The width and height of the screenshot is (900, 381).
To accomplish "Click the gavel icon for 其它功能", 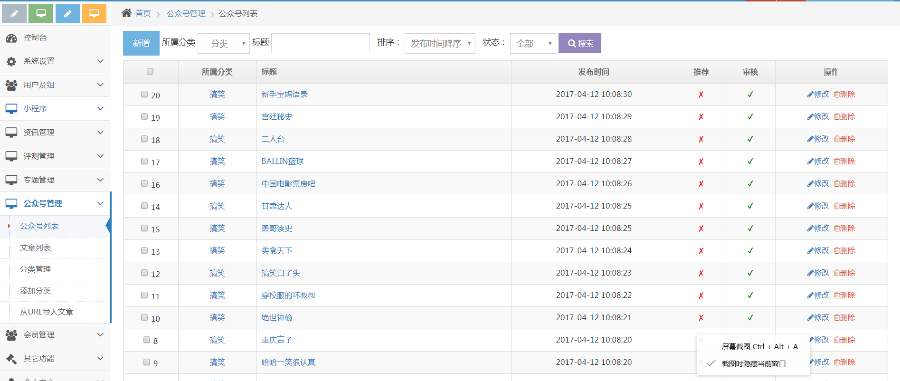I will pyautogui.click(x=11, y=359).
